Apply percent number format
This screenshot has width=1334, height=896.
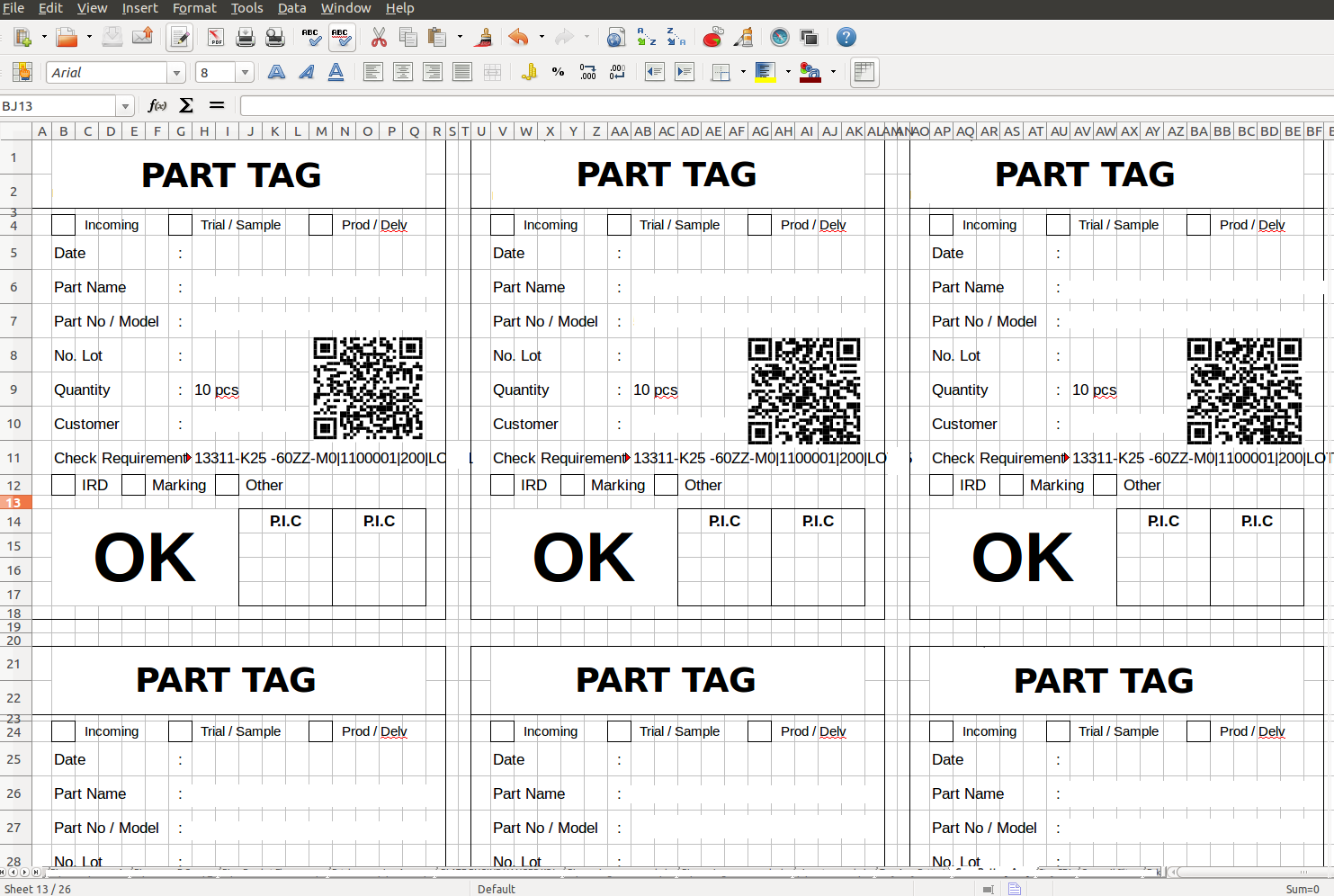coord(558,72)
